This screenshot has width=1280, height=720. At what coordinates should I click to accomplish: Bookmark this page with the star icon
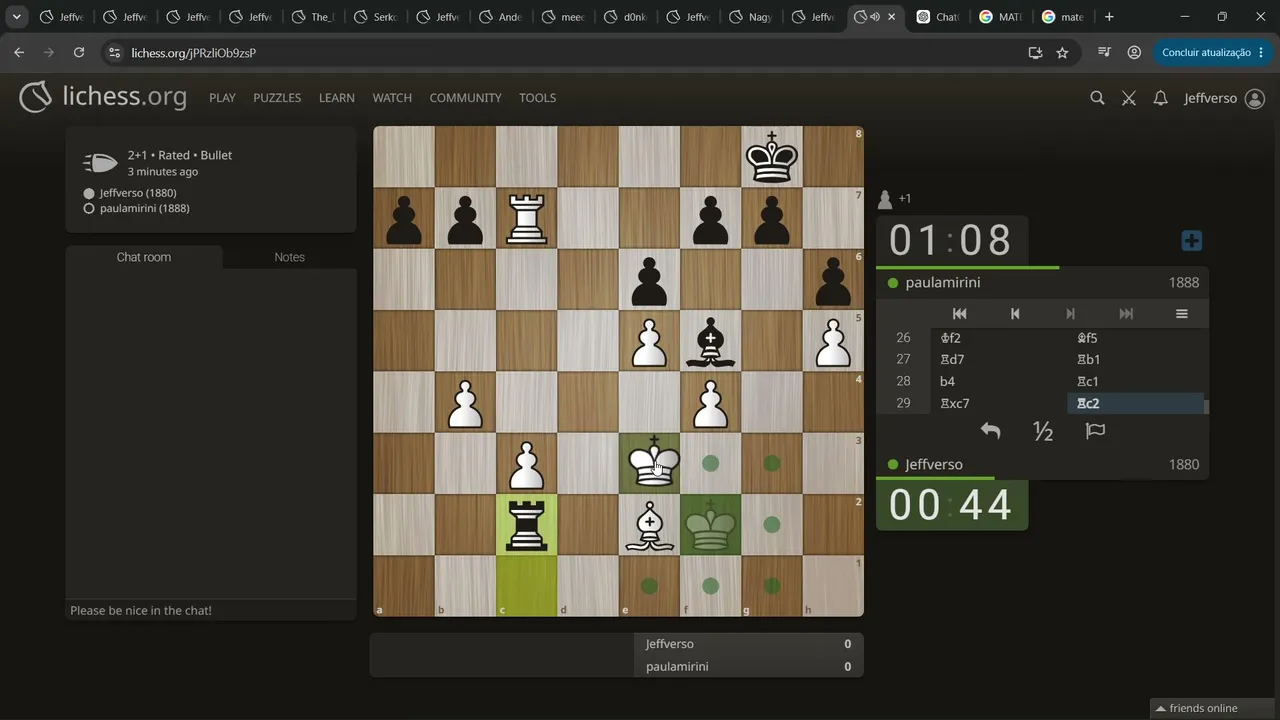click(1062, 52)
